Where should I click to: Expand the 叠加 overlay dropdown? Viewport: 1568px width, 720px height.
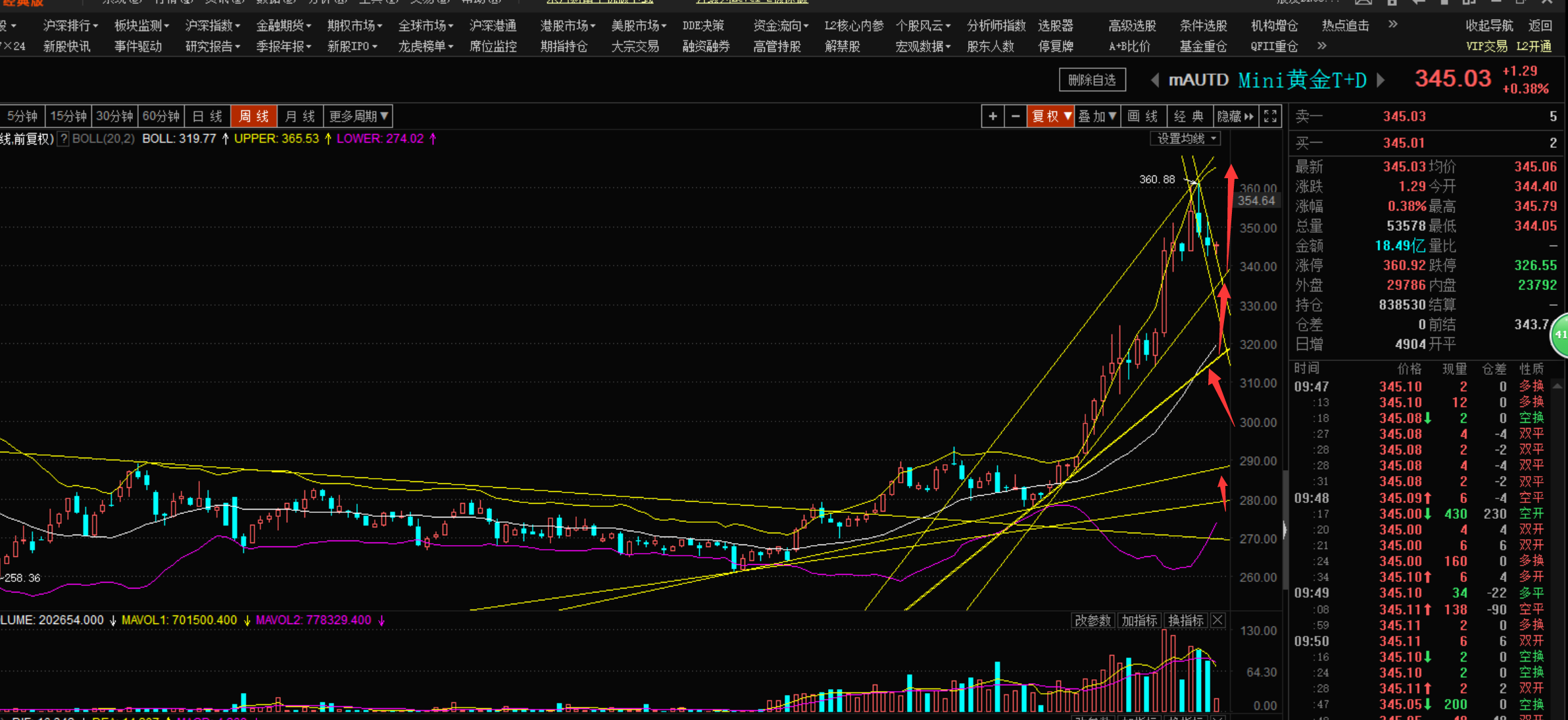(x=1097, y=116)
